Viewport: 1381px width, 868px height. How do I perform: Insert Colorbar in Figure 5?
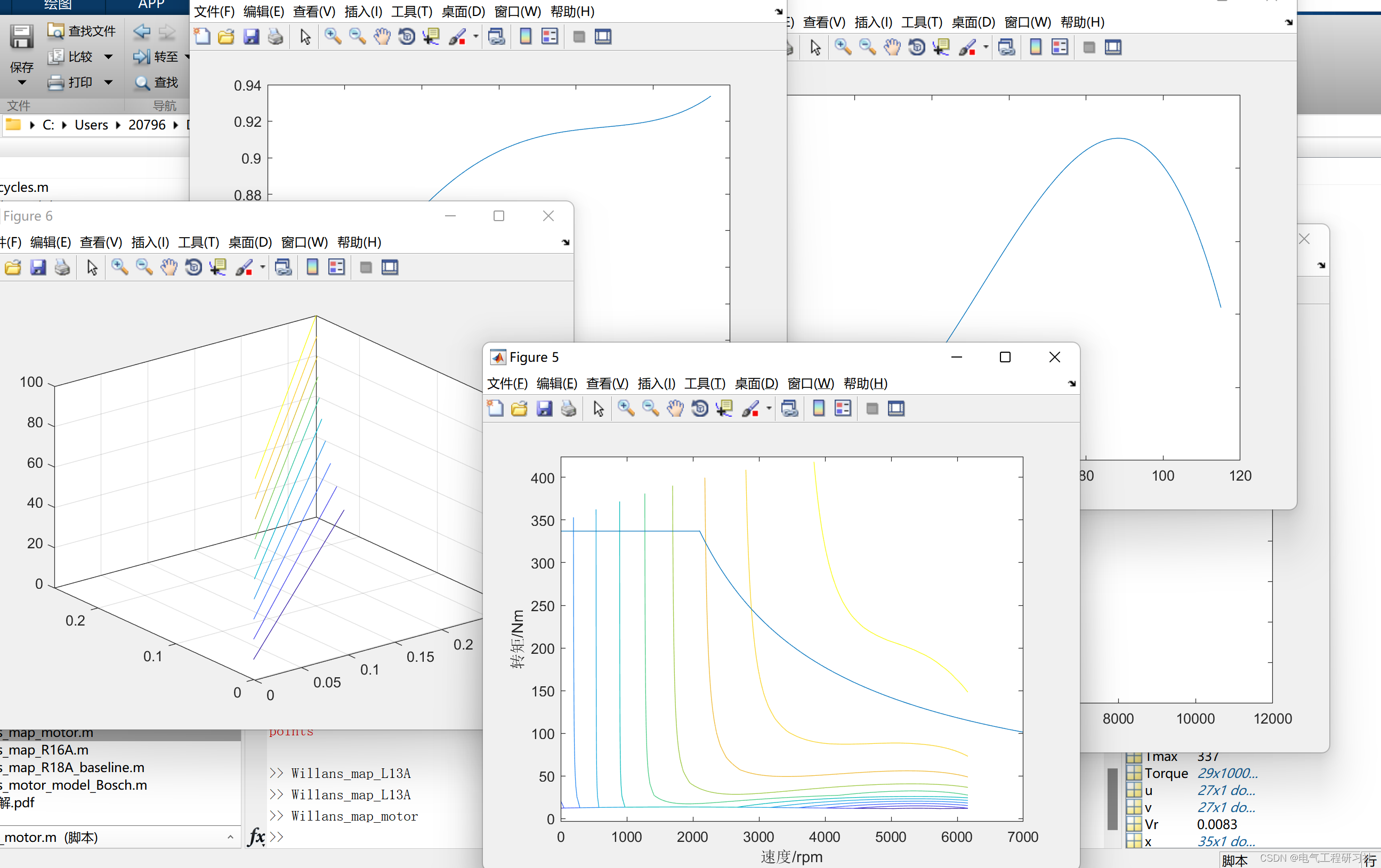pos(818,408)
